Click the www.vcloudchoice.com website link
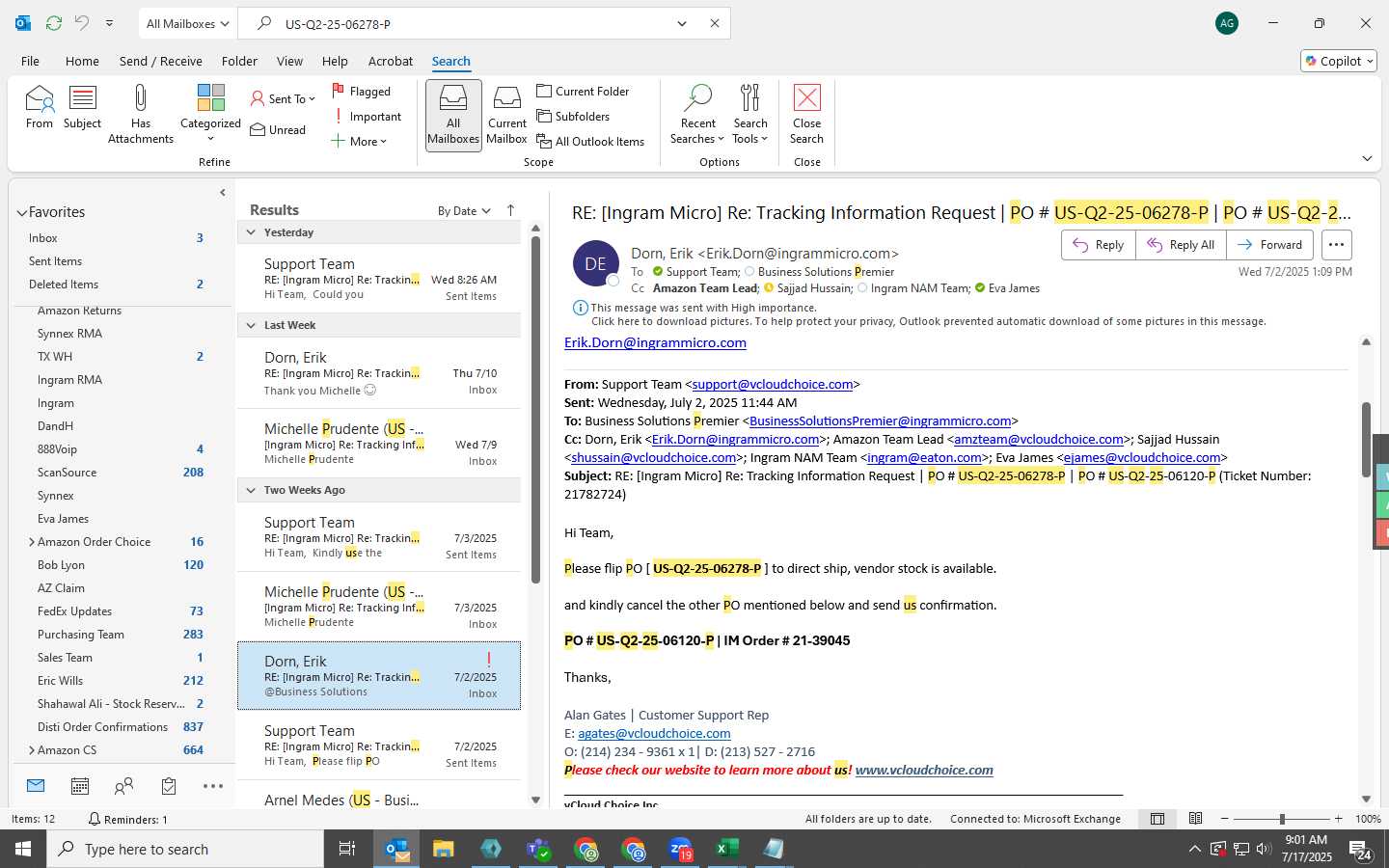The width and height of the screenshot is (1389, 868). point(924,770)
